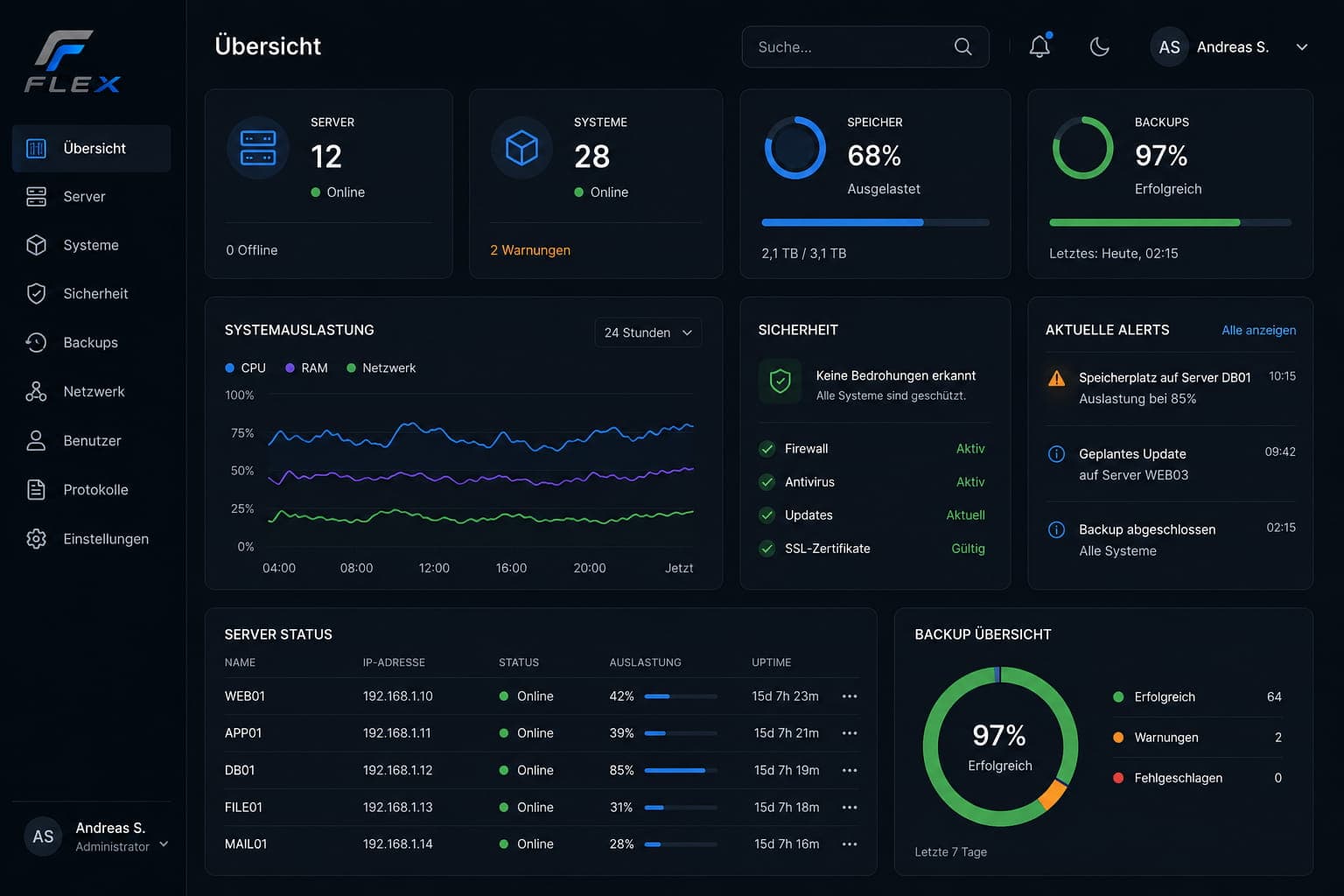The height and width of the screenshot is (896, 1344).
Task: Click the SYSTEME card cube icon
Action: 521,148
